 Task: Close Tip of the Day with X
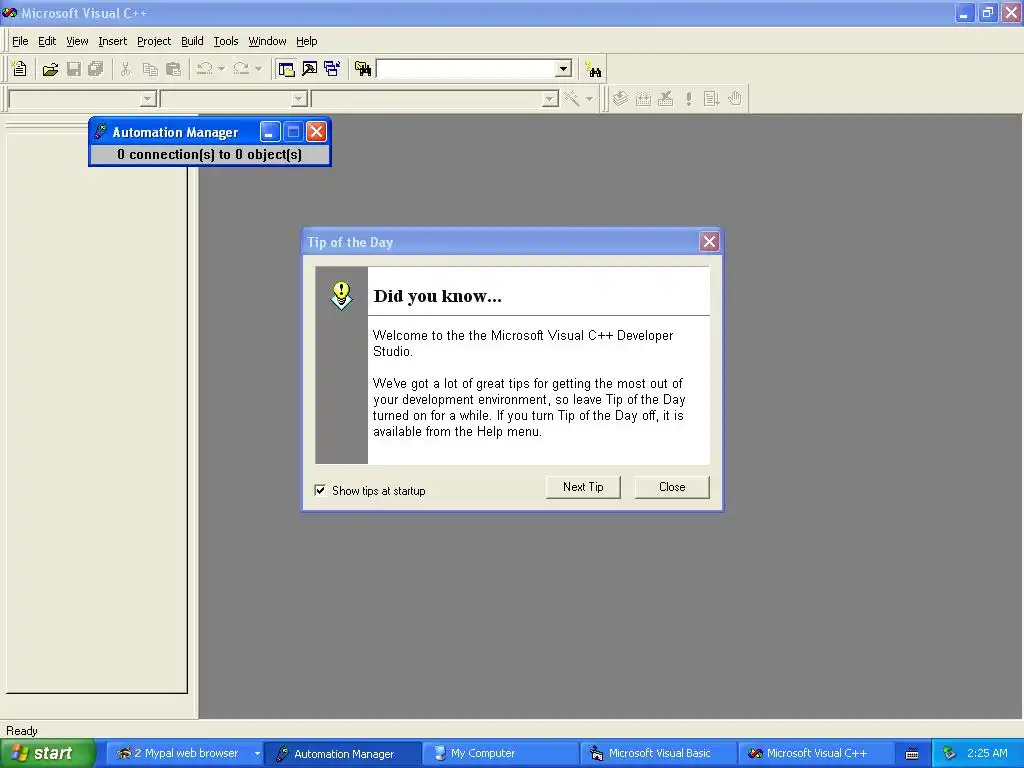[709, 242]
